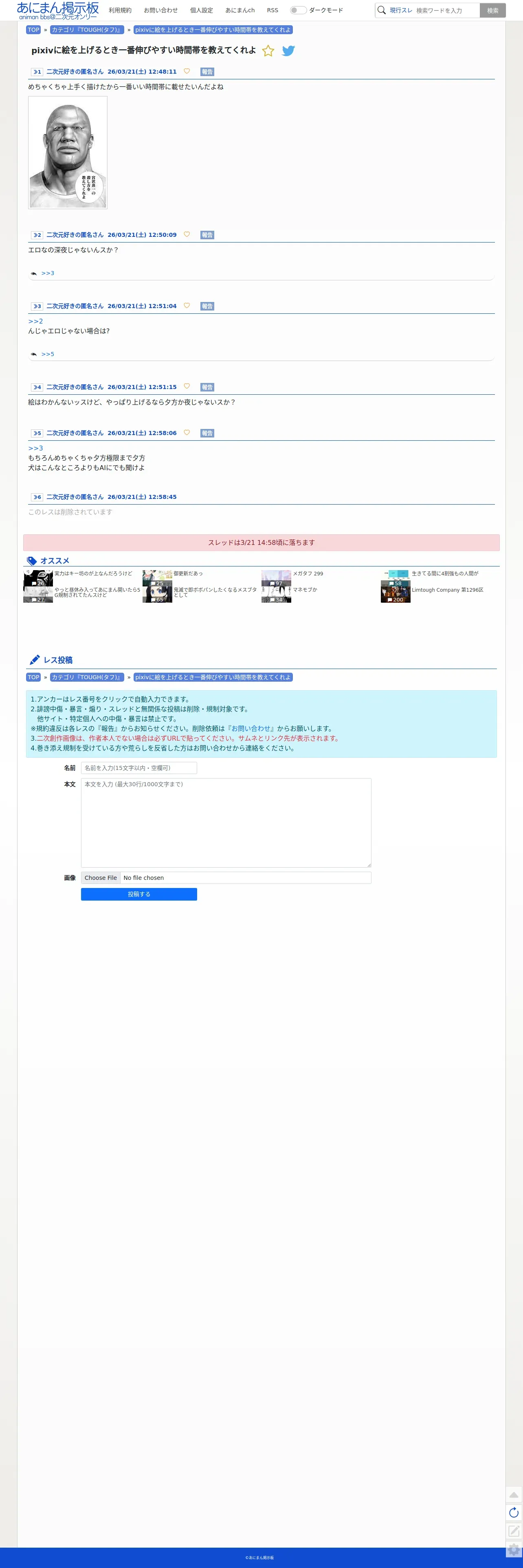Click the オススメ tag icon

pos(32,561)
